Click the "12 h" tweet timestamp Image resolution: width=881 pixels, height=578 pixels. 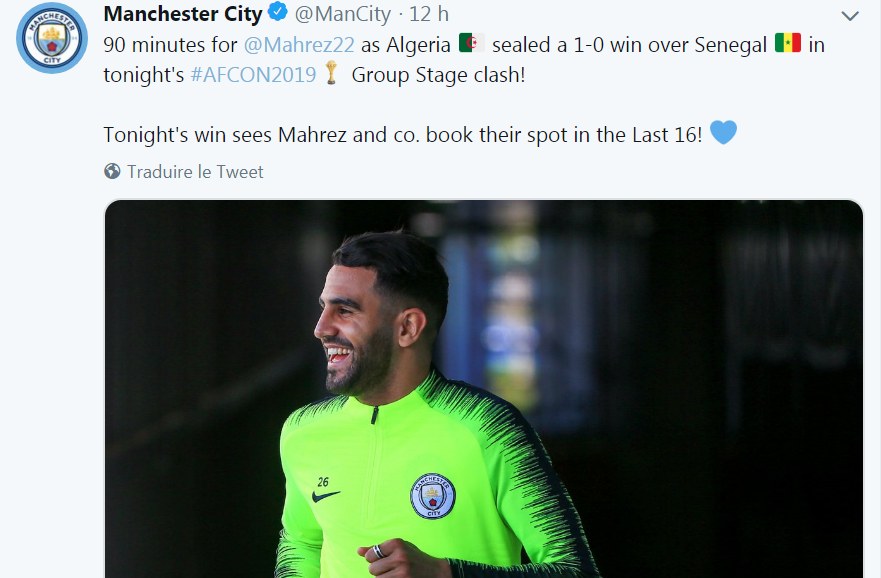pyautogui.click(x=429, y=14)
